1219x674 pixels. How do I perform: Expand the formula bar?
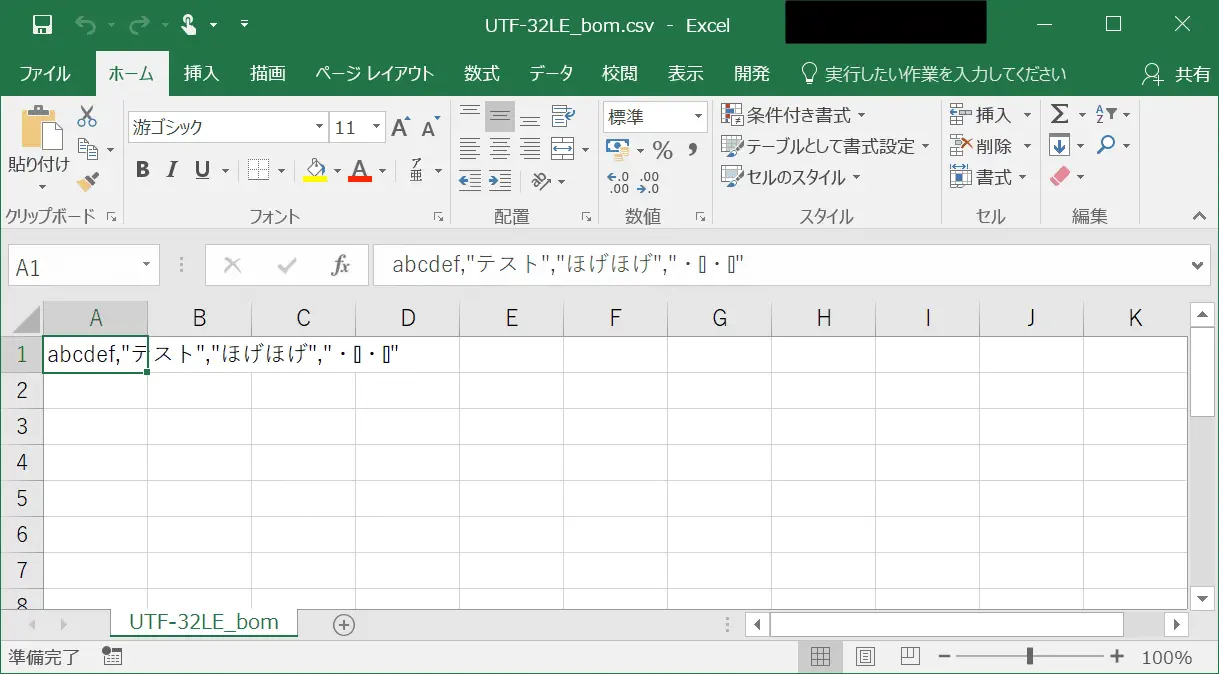[1200, 266]
